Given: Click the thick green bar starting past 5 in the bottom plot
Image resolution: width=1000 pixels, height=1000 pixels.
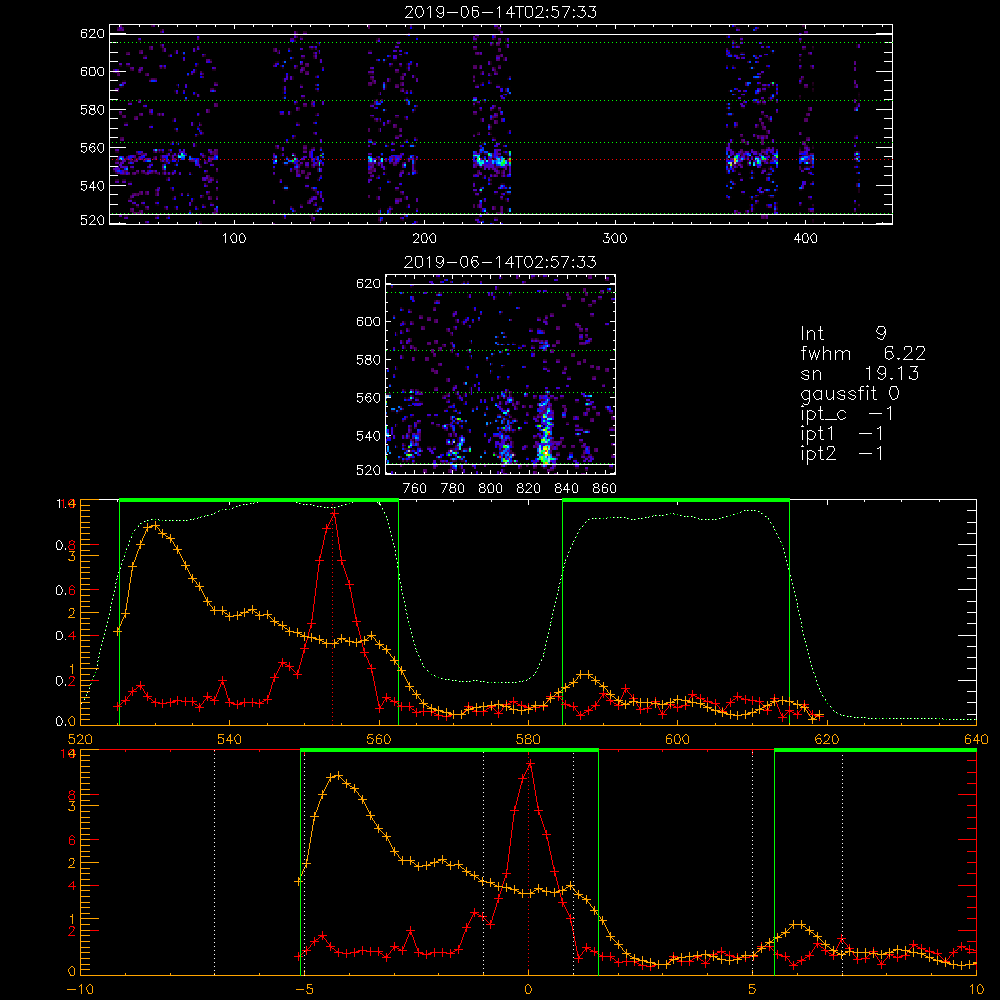Looking at the screenshot, I should [x=876, y=751].
